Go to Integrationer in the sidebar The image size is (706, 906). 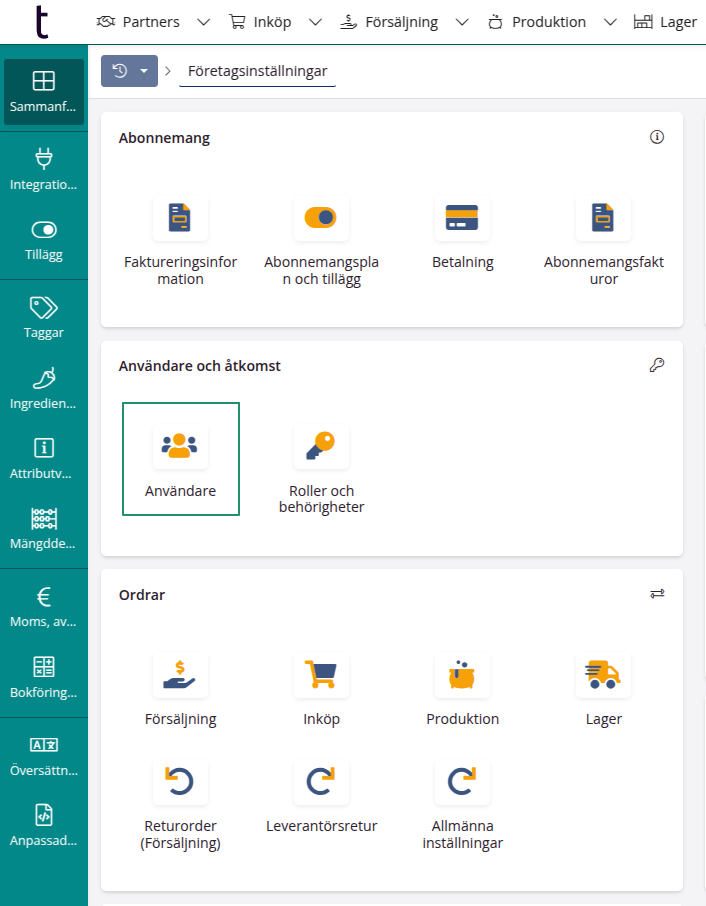point(43,168)
